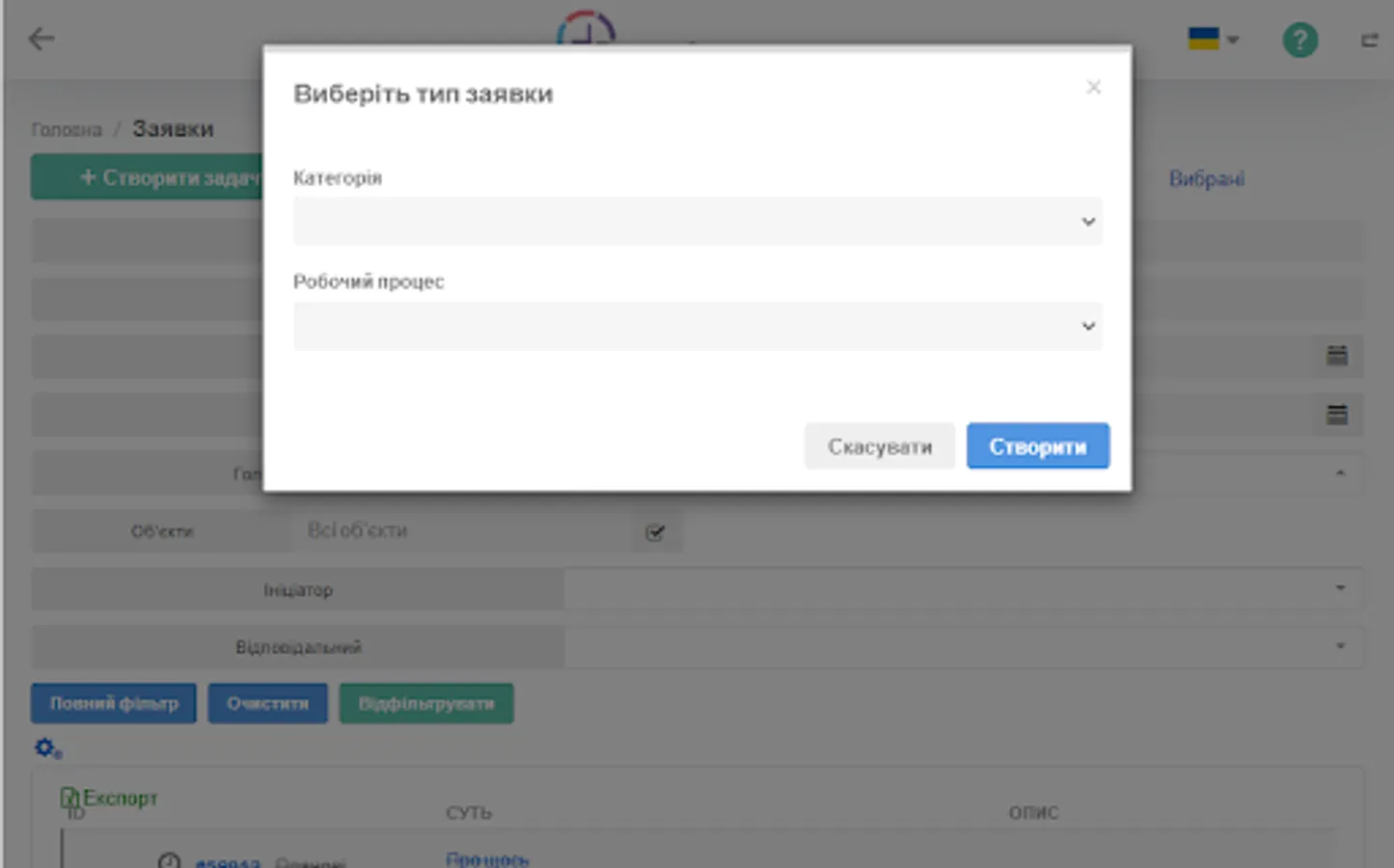
Task: Open table settings gear icon
Action: (x=47, y=748)
